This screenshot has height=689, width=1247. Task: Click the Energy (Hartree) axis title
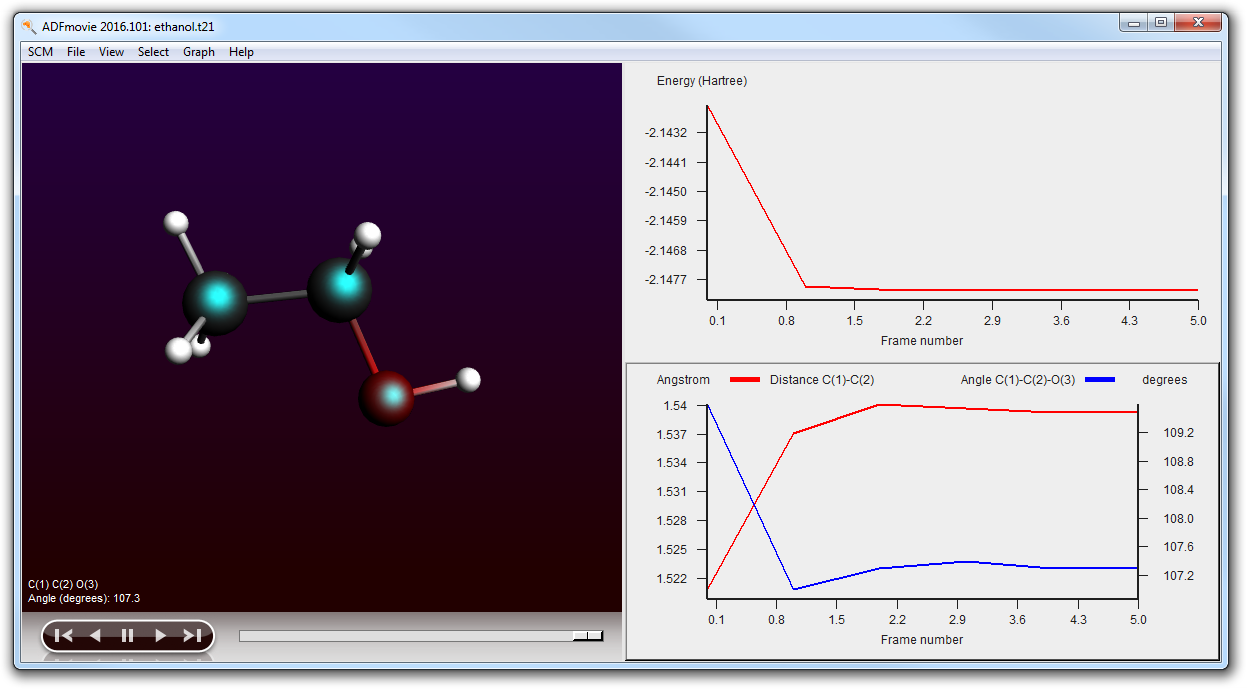coord(702,81)
